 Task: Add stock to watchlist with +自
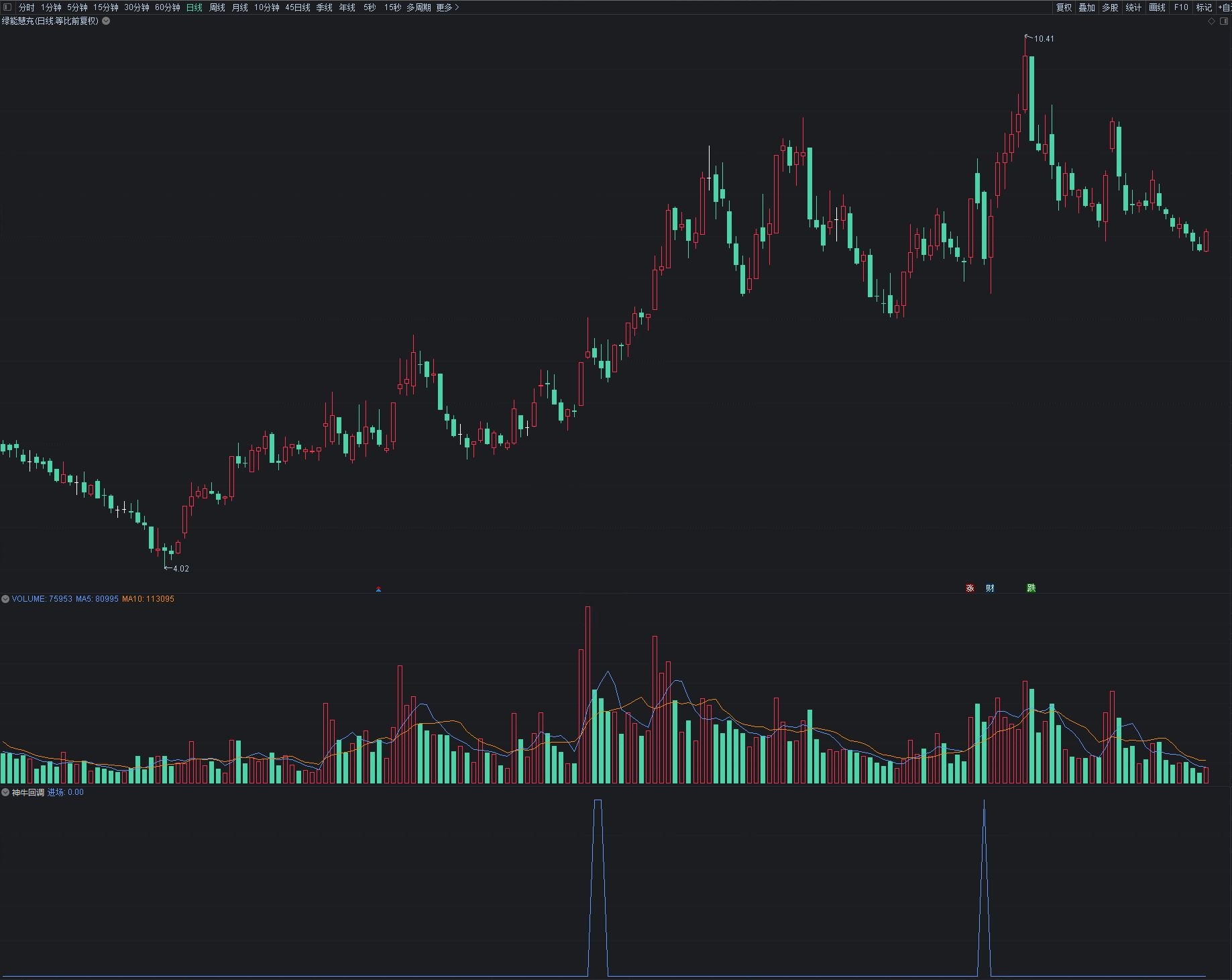(x=1225, y=7)
